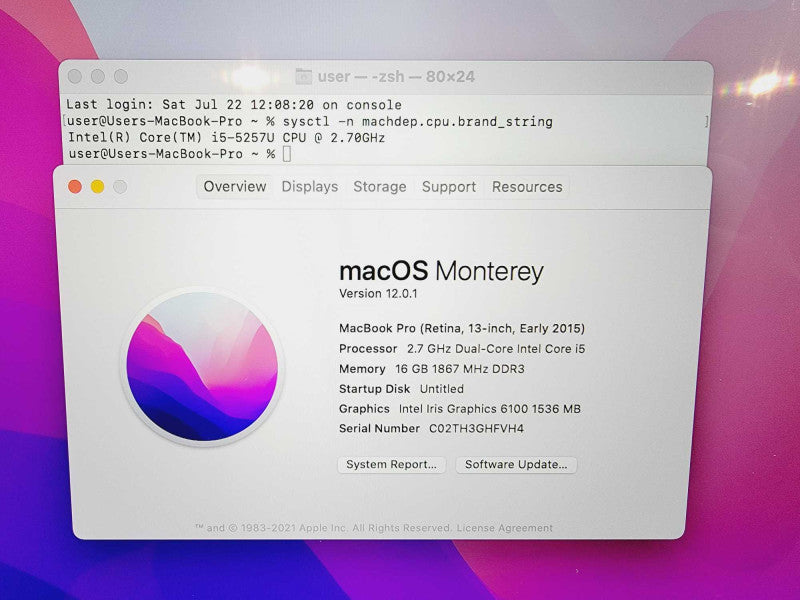800x600 pixels.
Task: Click the System Report... button
Action: [391, 464]
